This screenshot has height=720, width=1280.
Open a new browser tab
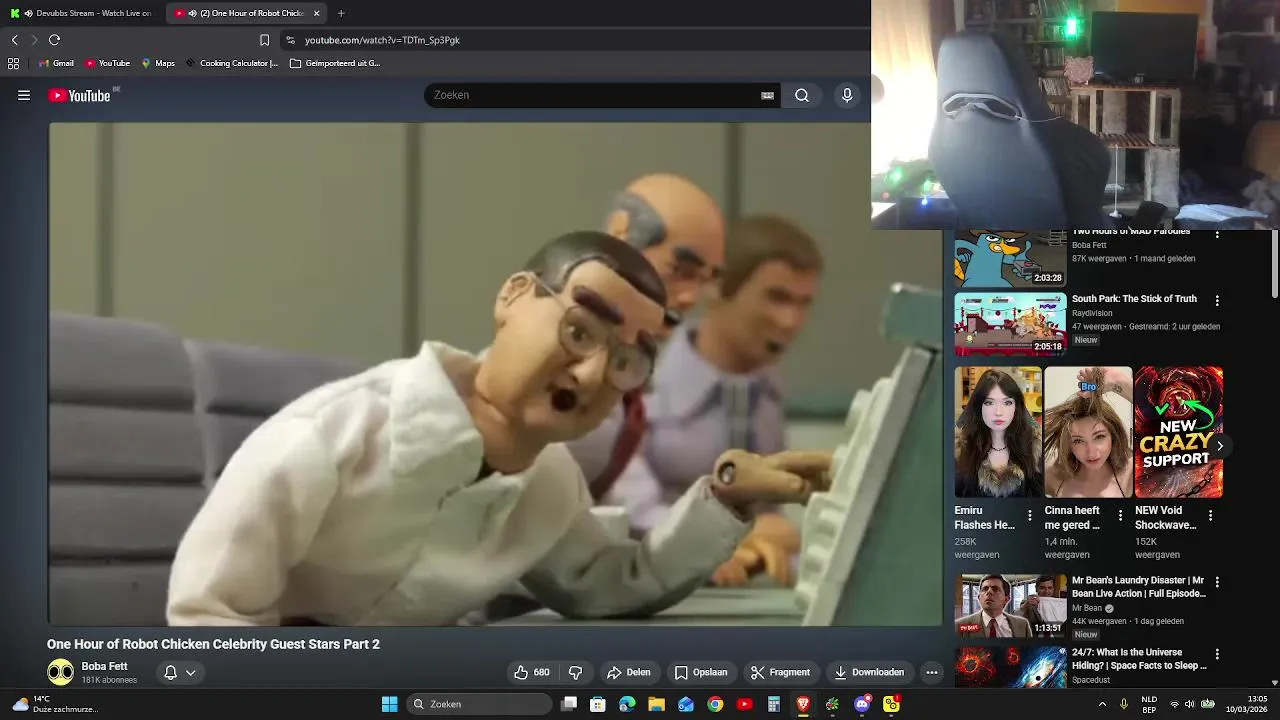[341, 13]
